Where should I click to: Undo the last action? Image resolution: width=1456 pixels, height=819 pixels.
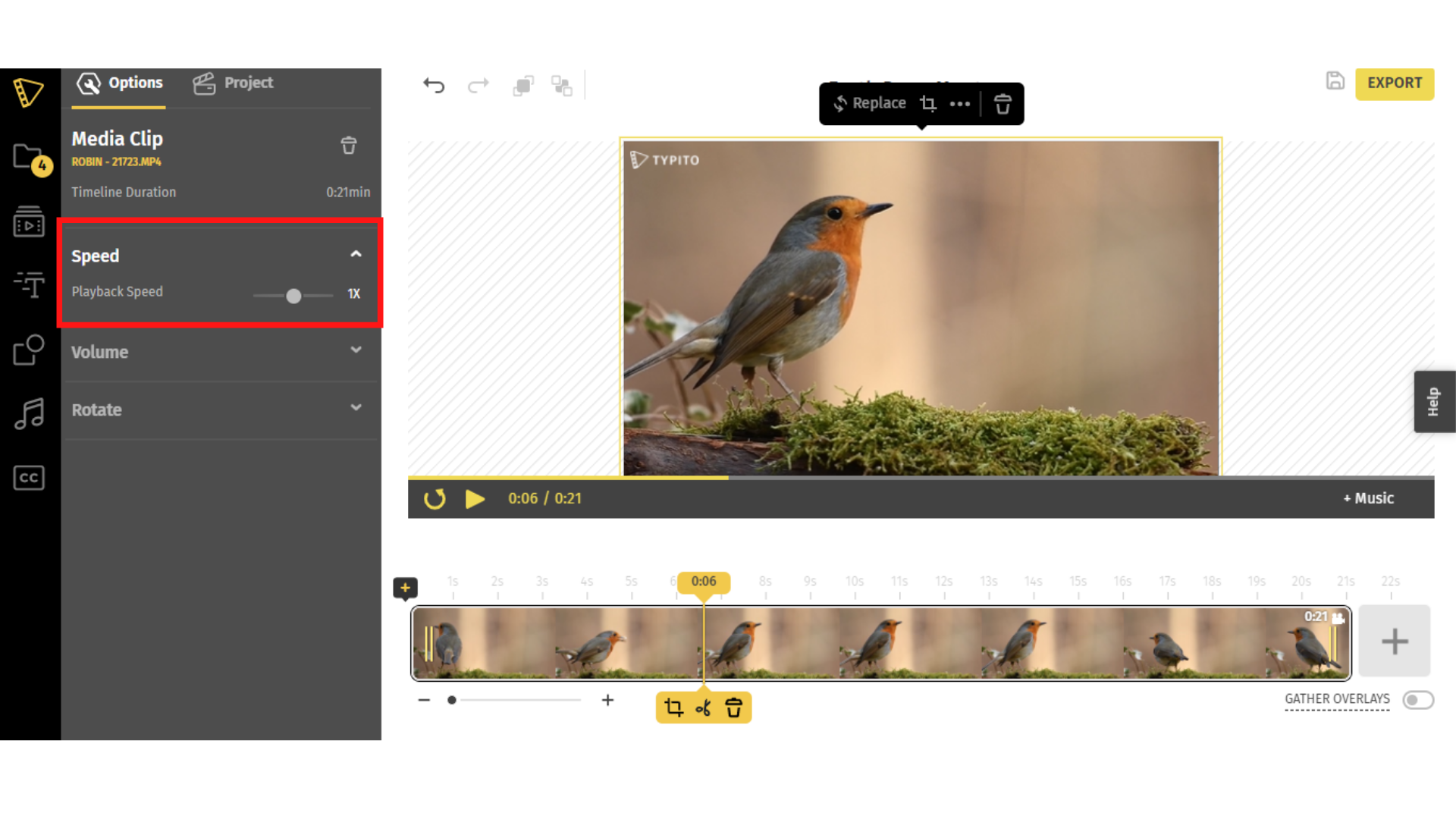(434, 85)
